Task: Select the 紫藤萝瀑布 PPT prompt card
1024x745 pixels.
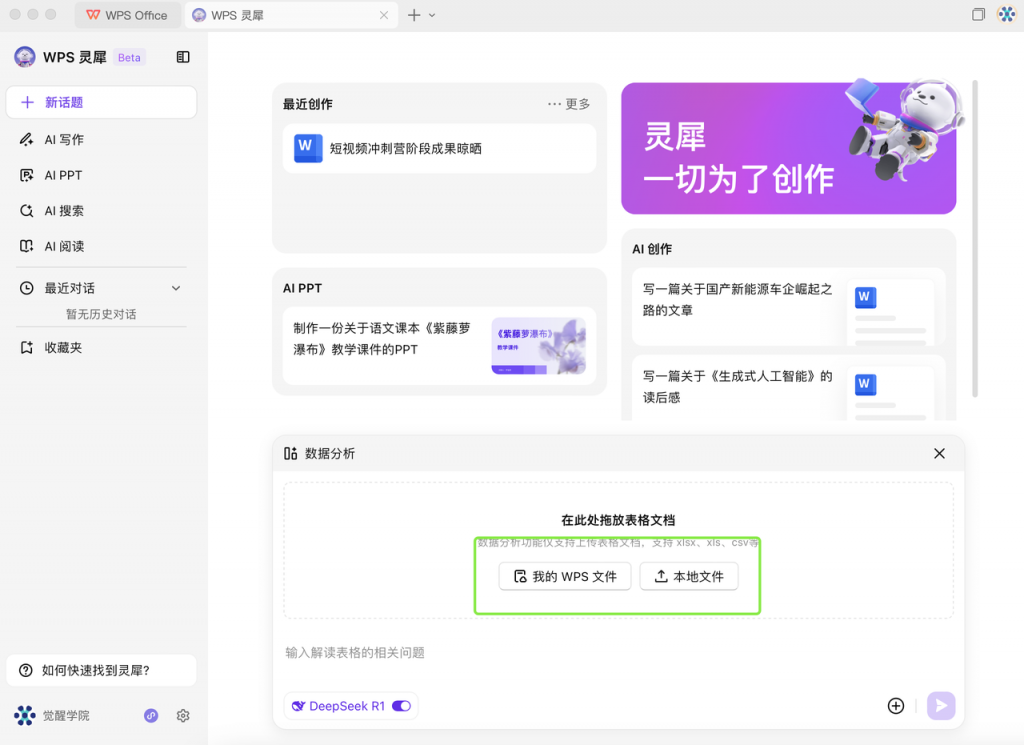Action: 440,346
